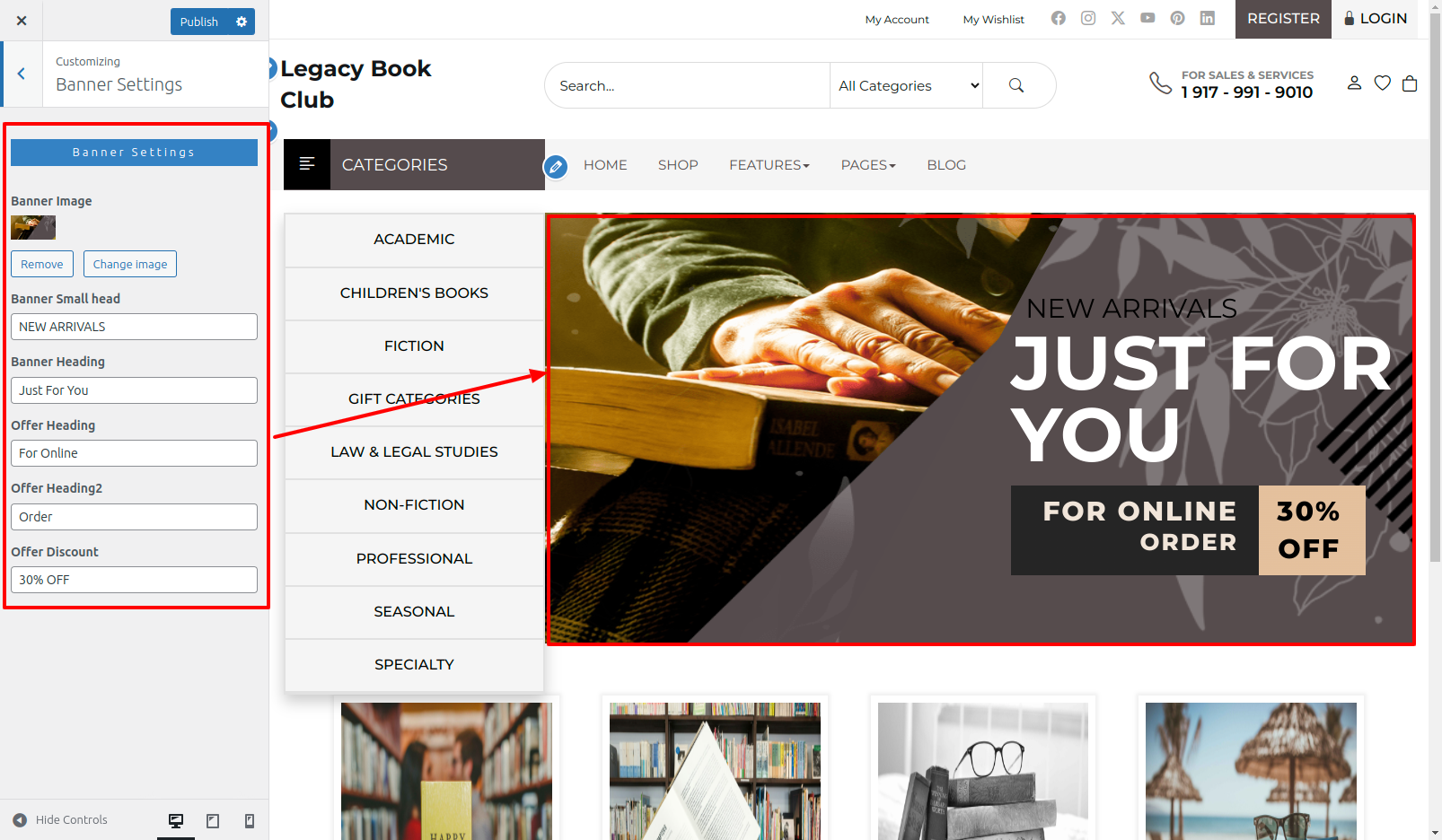Click the wishlist heart icon
The width and height of the screenshot is (1442, 840).
(x=1383, y=83)
